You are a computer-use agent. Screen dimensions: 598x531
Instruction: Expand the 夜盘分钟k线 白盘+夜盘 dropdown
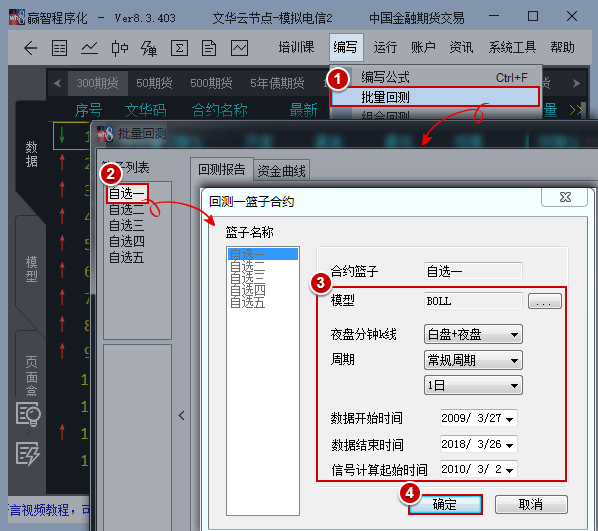point(473,335)
